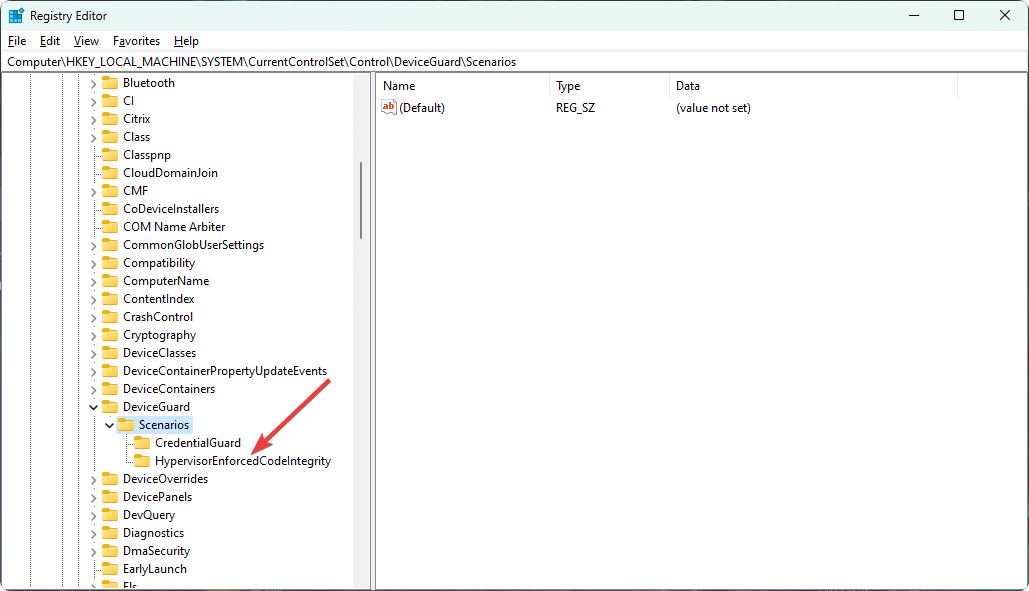Select the CommonGlobUserSettings key label

point(194,245)
